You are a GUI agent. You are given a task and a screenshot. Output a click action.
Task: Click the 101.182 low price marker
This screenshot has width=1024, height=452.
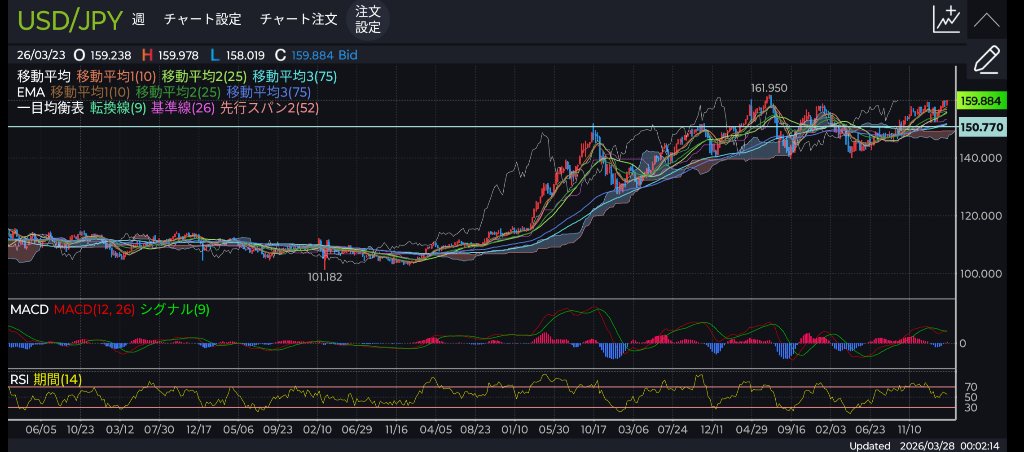tap(325, 277)
